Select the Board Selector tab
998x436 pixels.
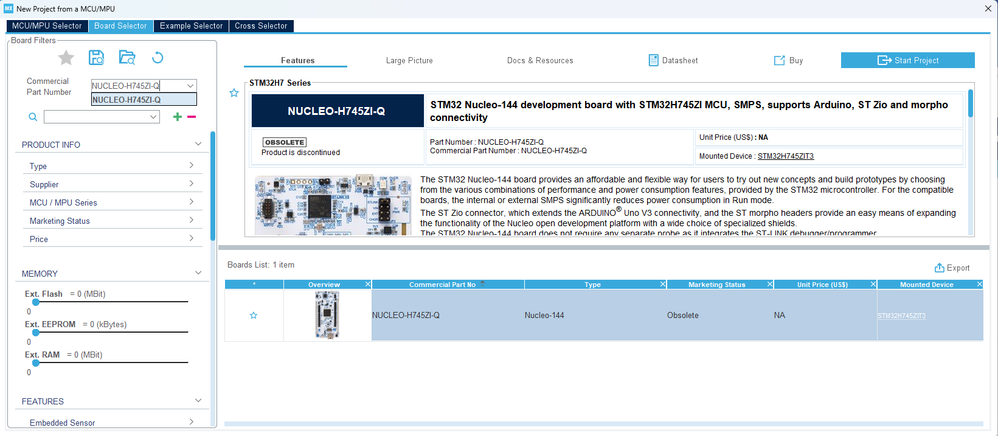click(121, 25)
